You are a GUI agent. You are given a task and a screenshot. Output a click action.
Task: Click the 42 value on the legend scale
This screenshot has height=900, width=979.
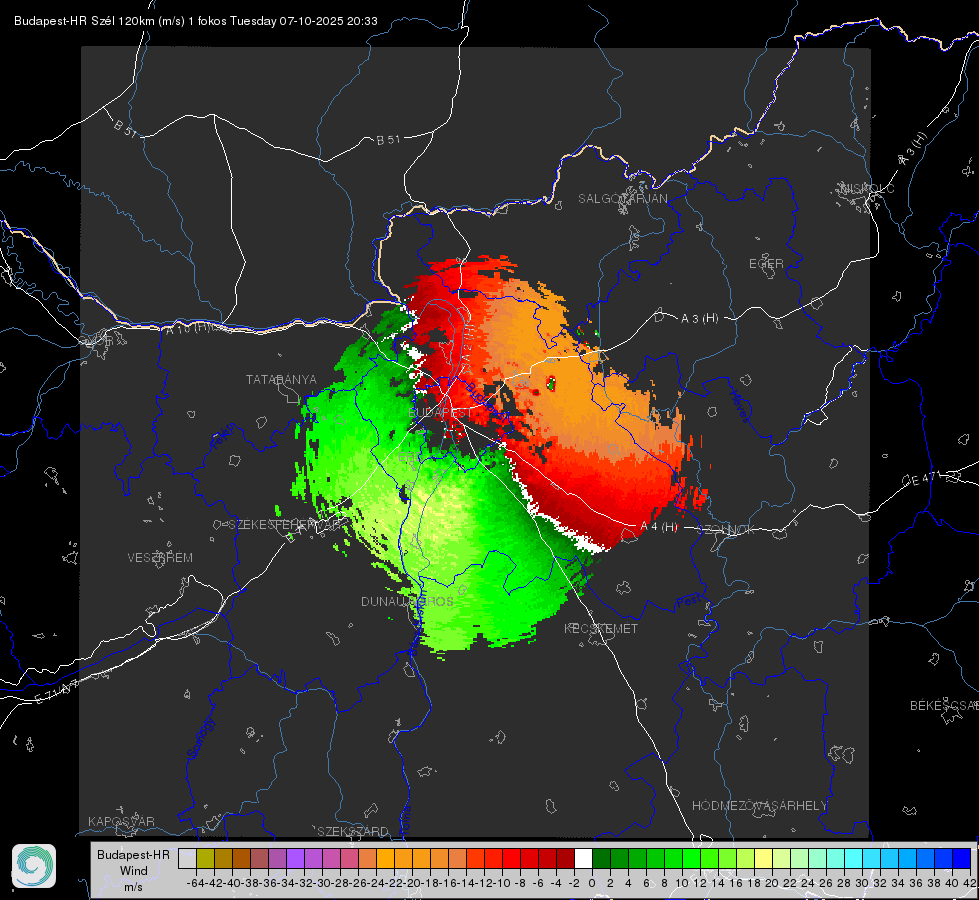point(970,883)
